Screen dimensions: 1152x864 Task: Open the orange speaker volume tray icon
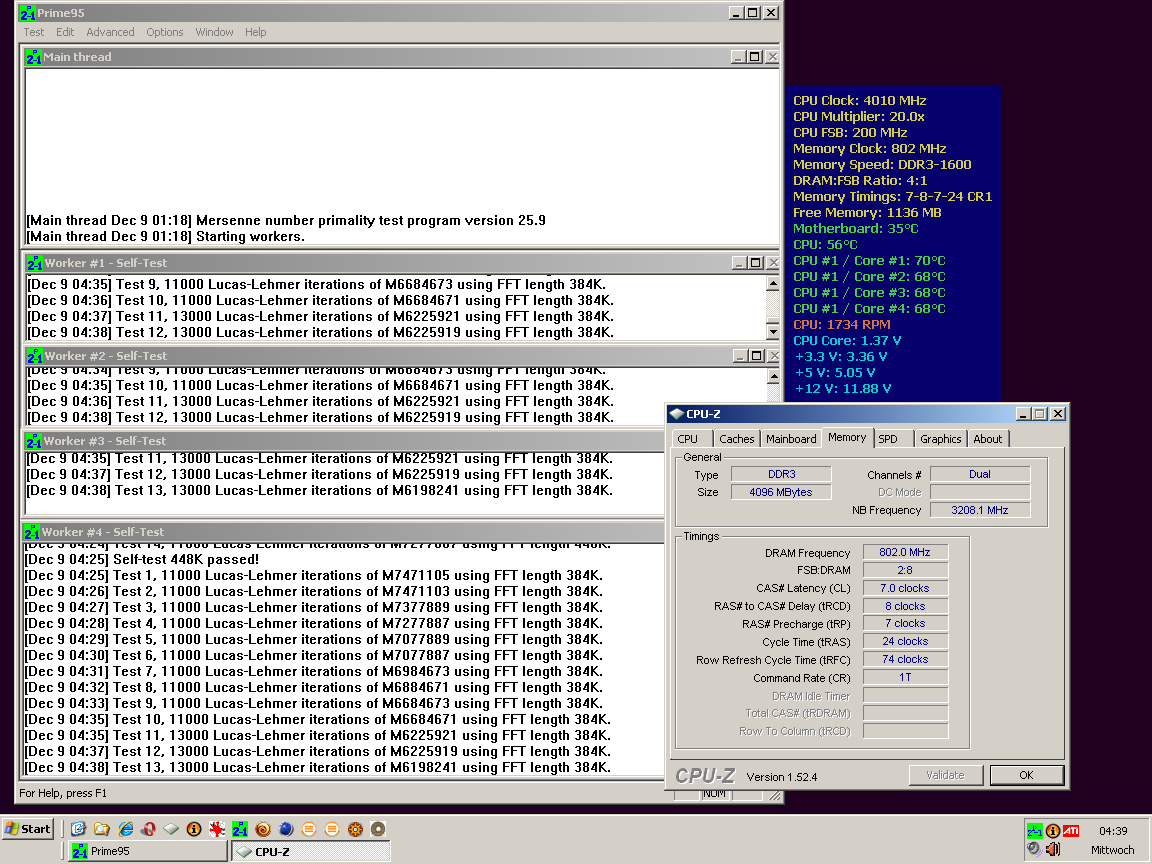pos(1053,849)
